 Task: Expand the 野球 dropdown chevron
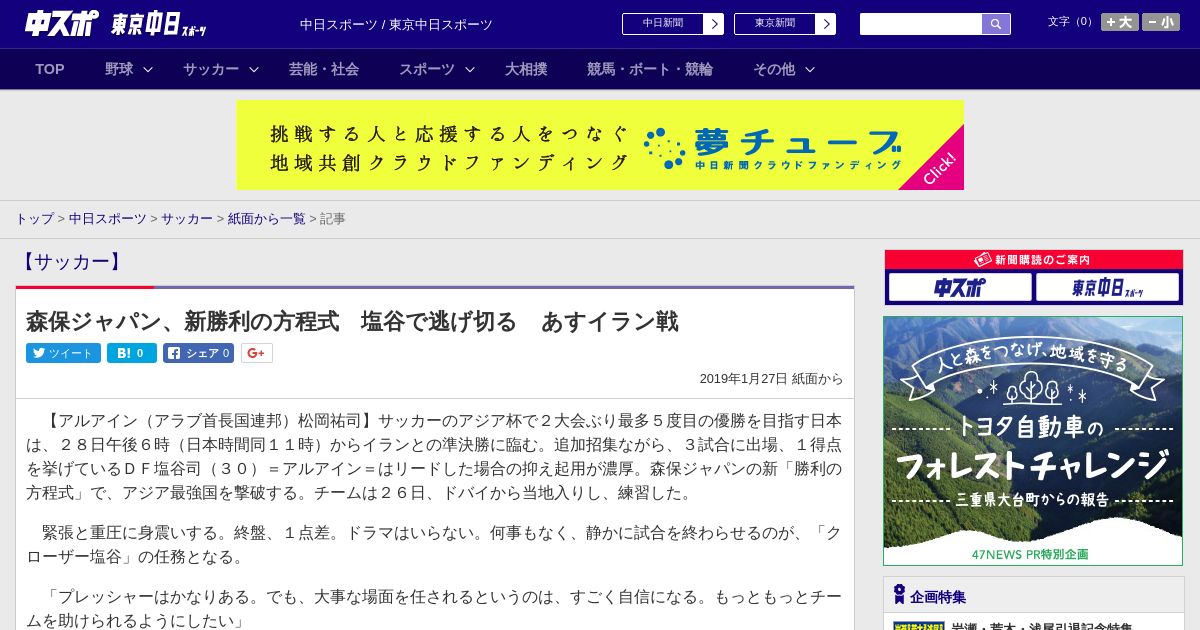point(148,69)
